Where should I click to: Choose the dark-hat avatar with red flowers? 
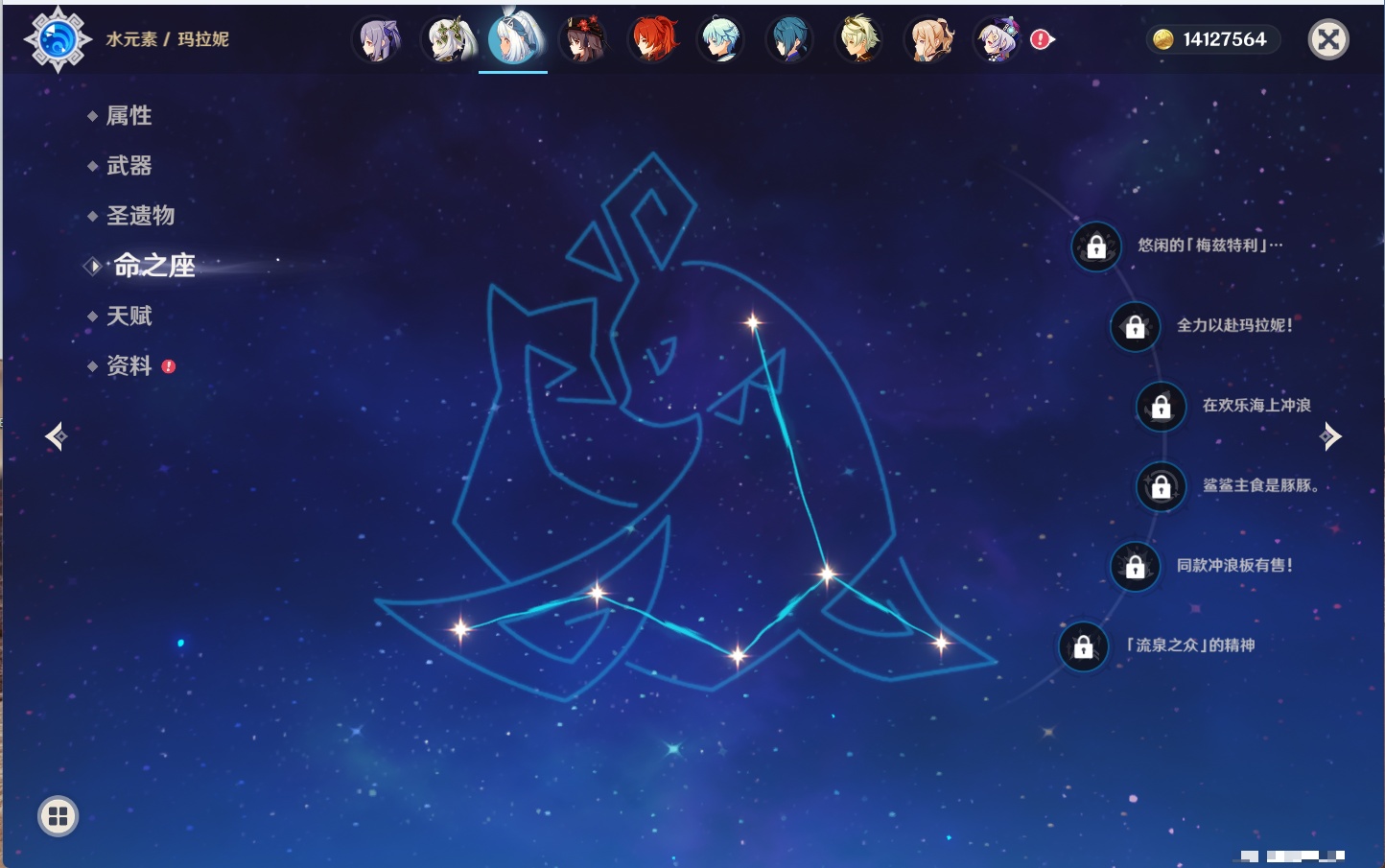583,39
